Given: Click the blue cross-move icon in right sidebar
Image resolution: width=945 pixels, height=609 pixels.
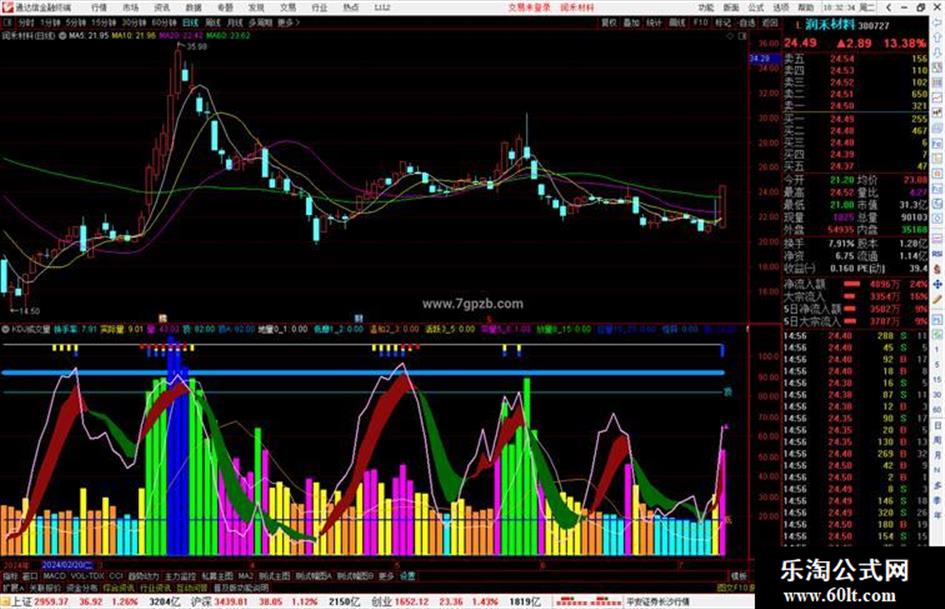Looking at the screenshot, I should pyautogui.click(x=937, y=283).
